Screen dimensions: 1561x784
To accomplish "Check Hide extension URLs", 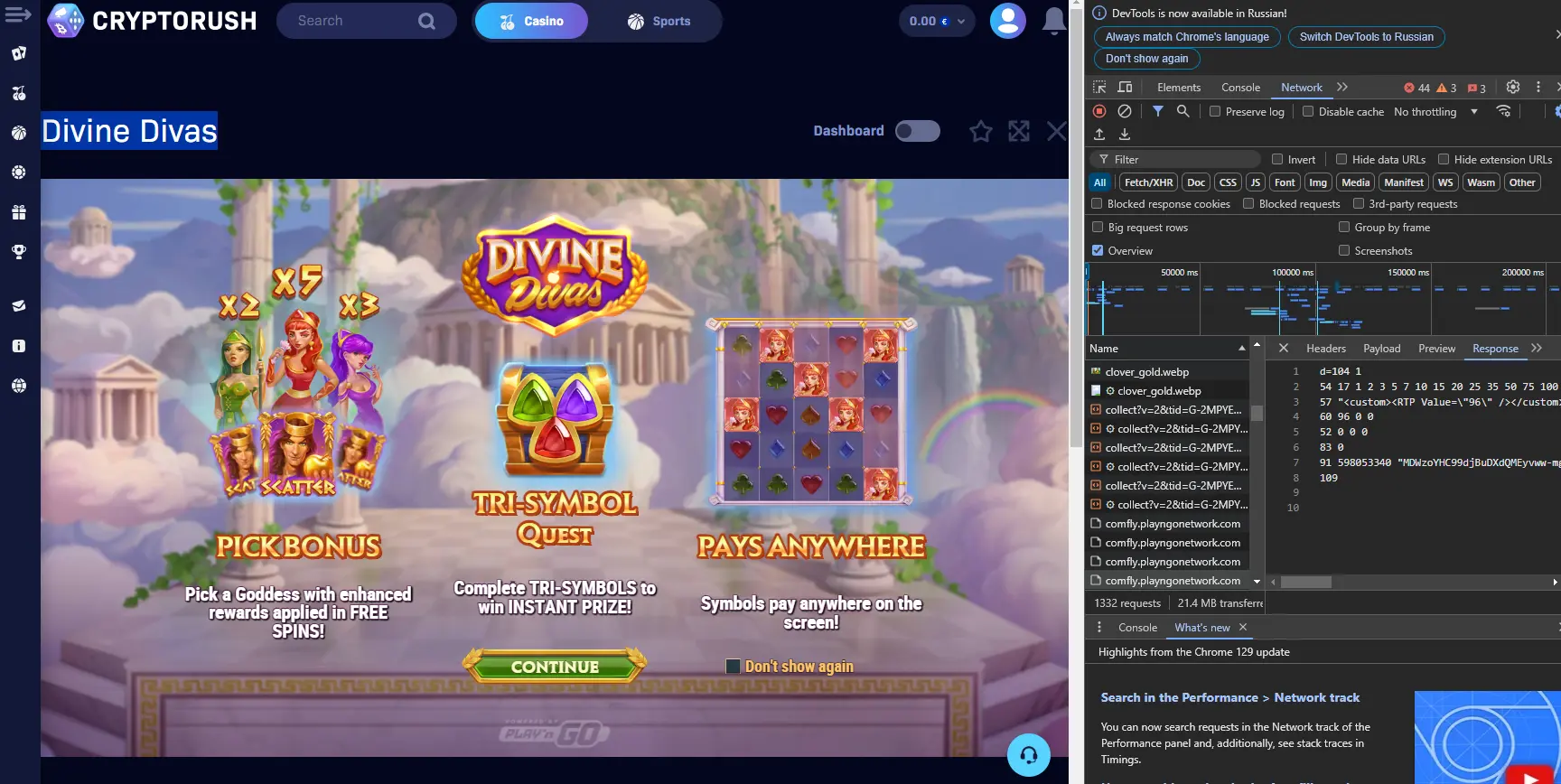I will click(1444, 159).
